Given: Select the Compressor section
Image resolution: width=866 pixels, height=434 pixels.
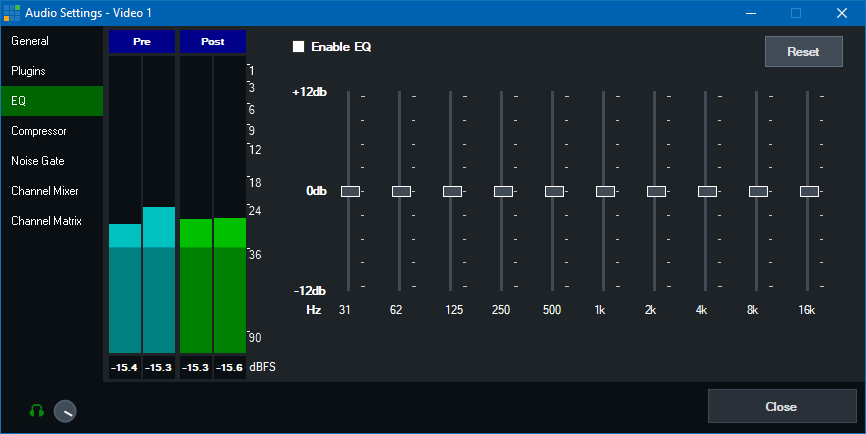Looking at the screenshot, I should [x=39, y=131].
